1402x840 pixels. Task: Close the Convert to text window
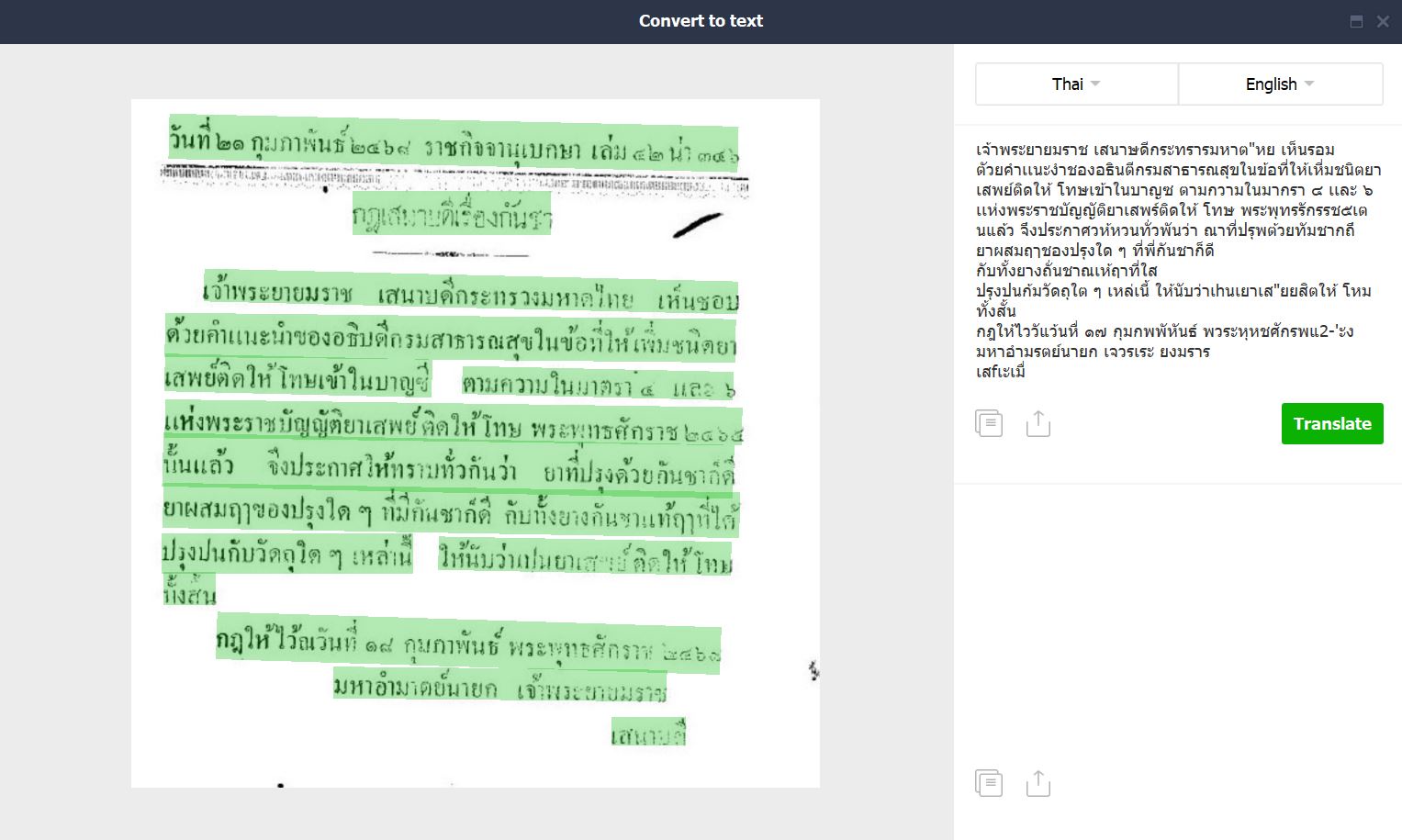1383,22
